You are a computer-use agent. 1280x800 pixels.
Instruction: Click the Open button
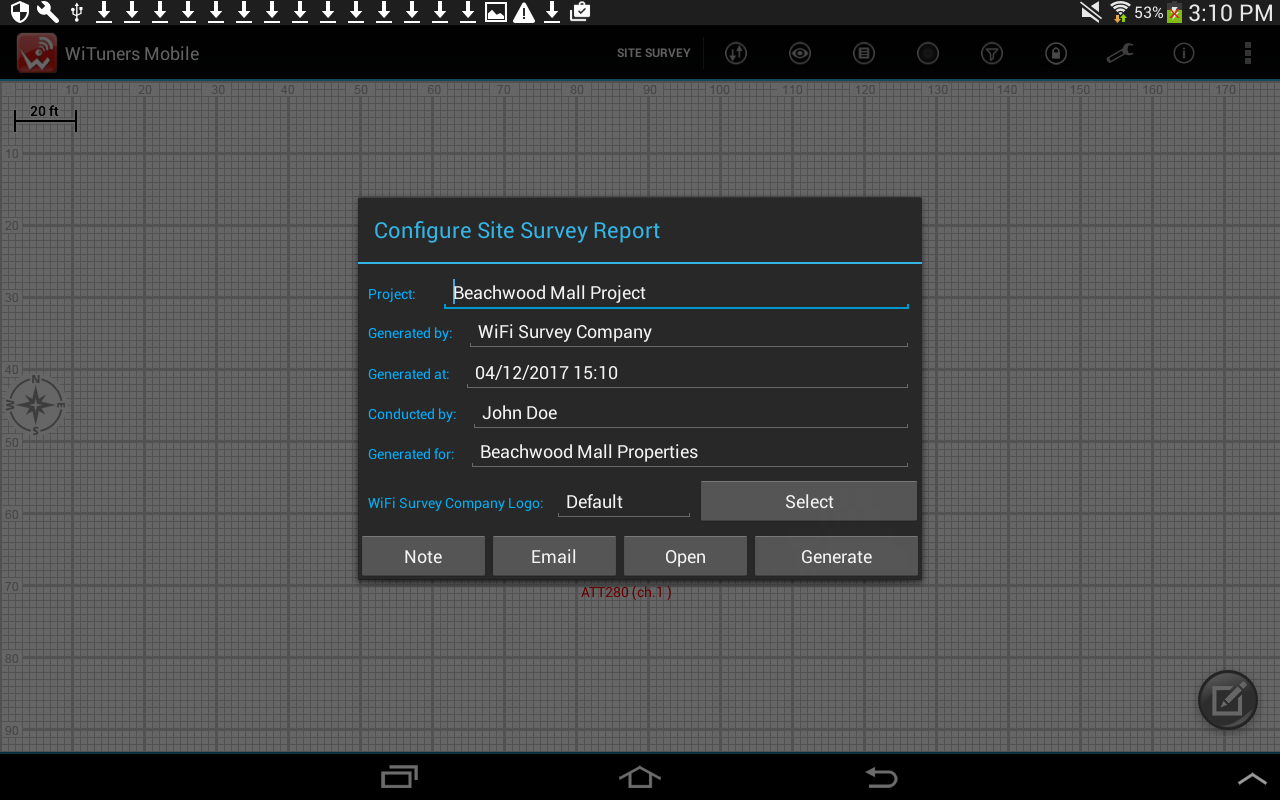tap(685, 556)
